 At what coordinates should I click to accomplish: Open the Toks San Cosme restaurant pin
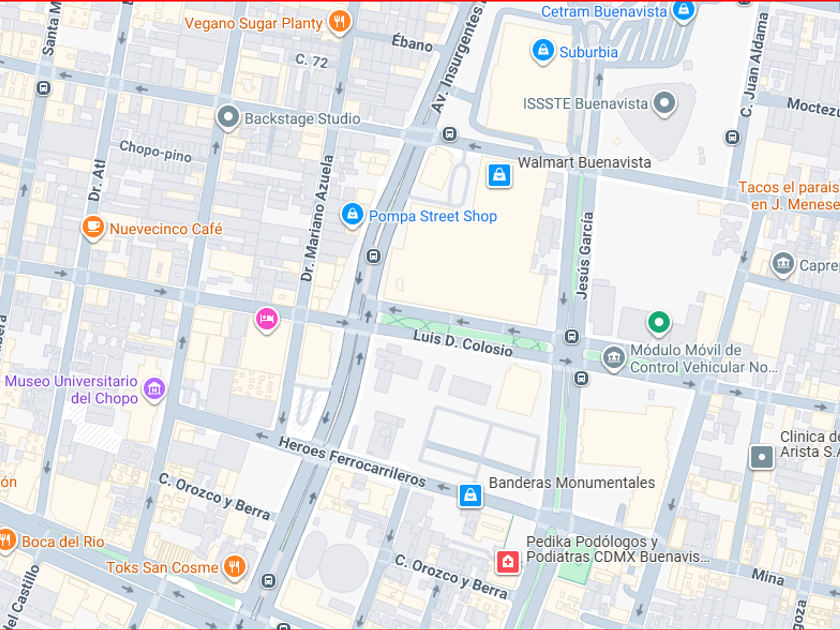(x=234, y=566)
